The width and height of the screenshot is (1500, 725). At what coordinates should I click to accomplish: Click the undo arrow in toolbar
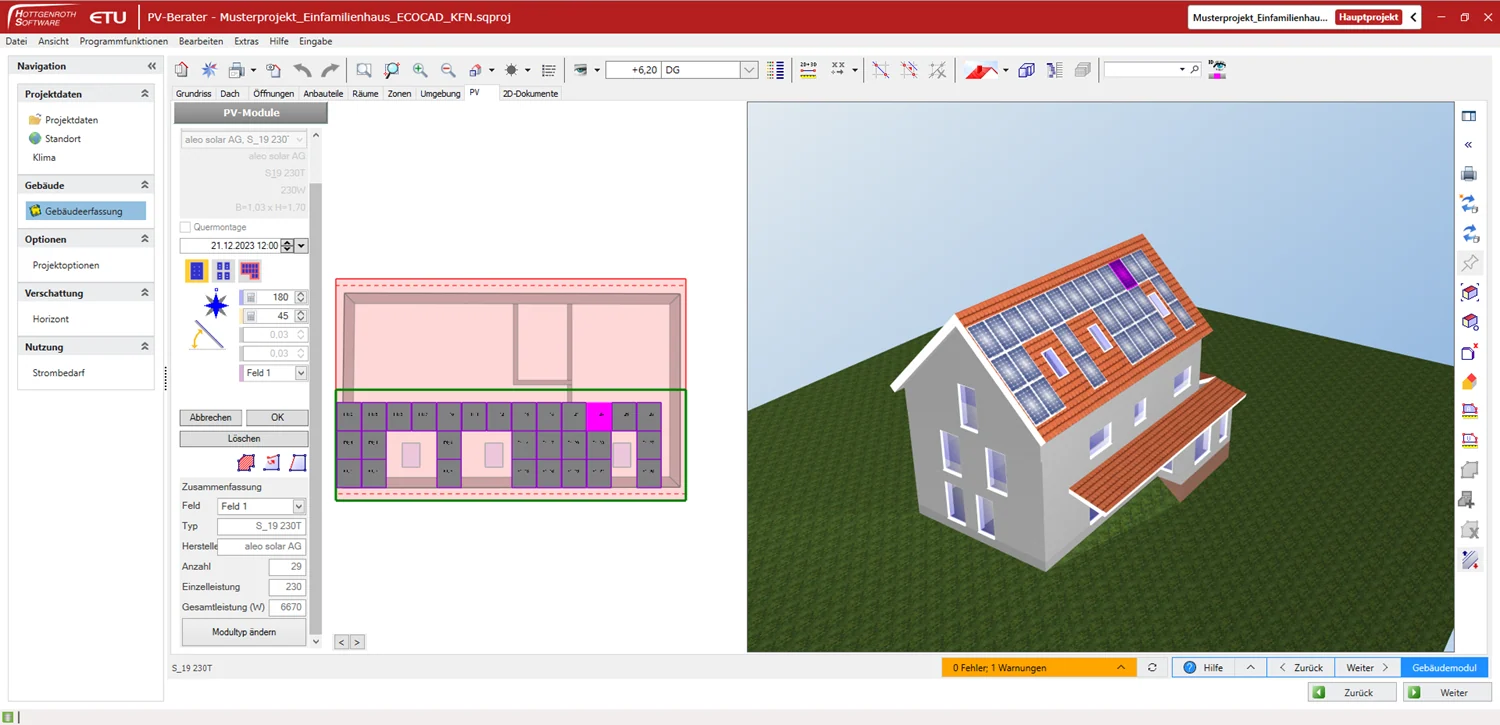(302, 70)
